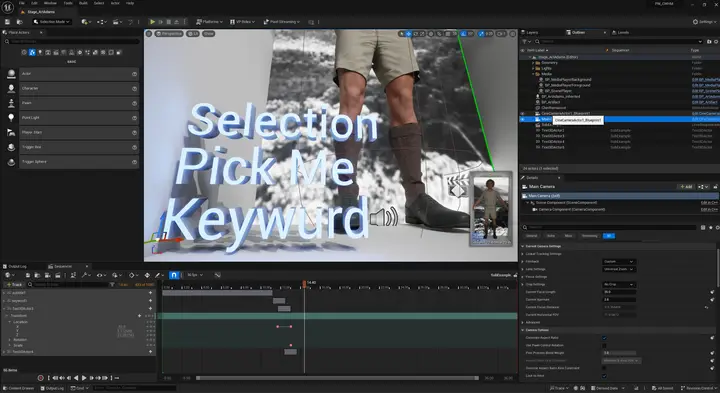Toggle visibility eye of the selected Main Camera row

click(523, 119)
